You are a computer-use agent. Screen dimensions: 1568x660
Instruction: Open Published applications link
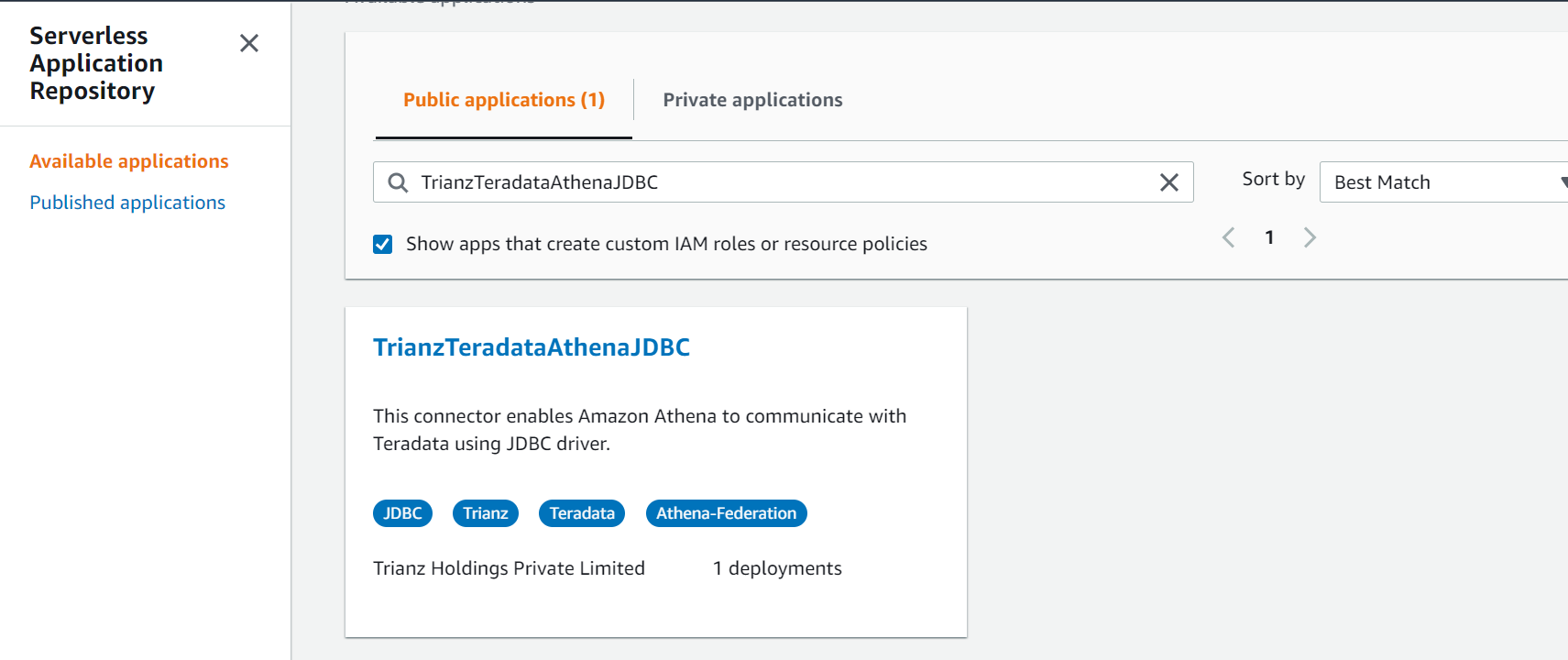pyautogui.click(x=127, y=203)
